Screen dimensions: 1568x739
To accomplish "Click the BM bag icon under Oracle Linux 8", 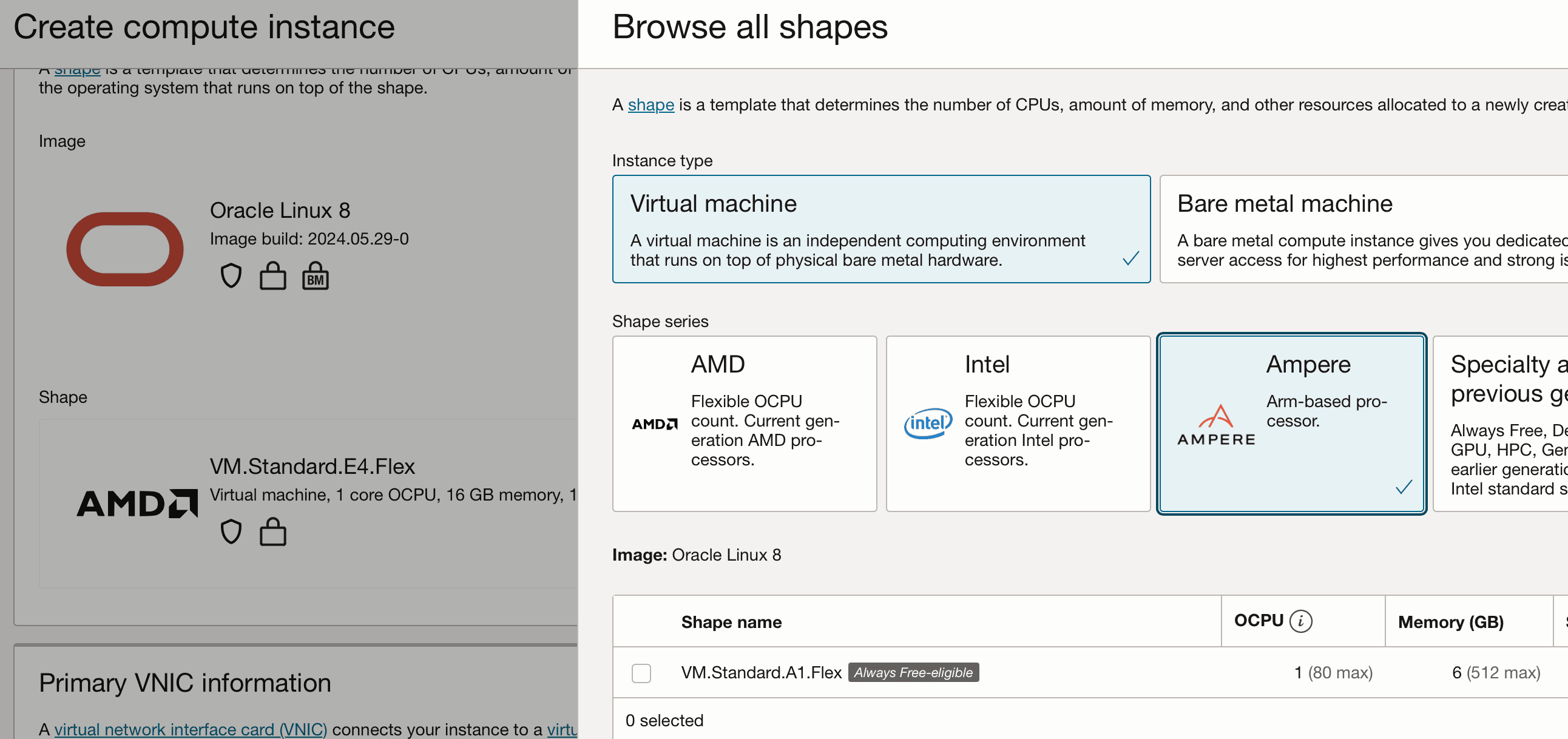I will coord(316,275).
